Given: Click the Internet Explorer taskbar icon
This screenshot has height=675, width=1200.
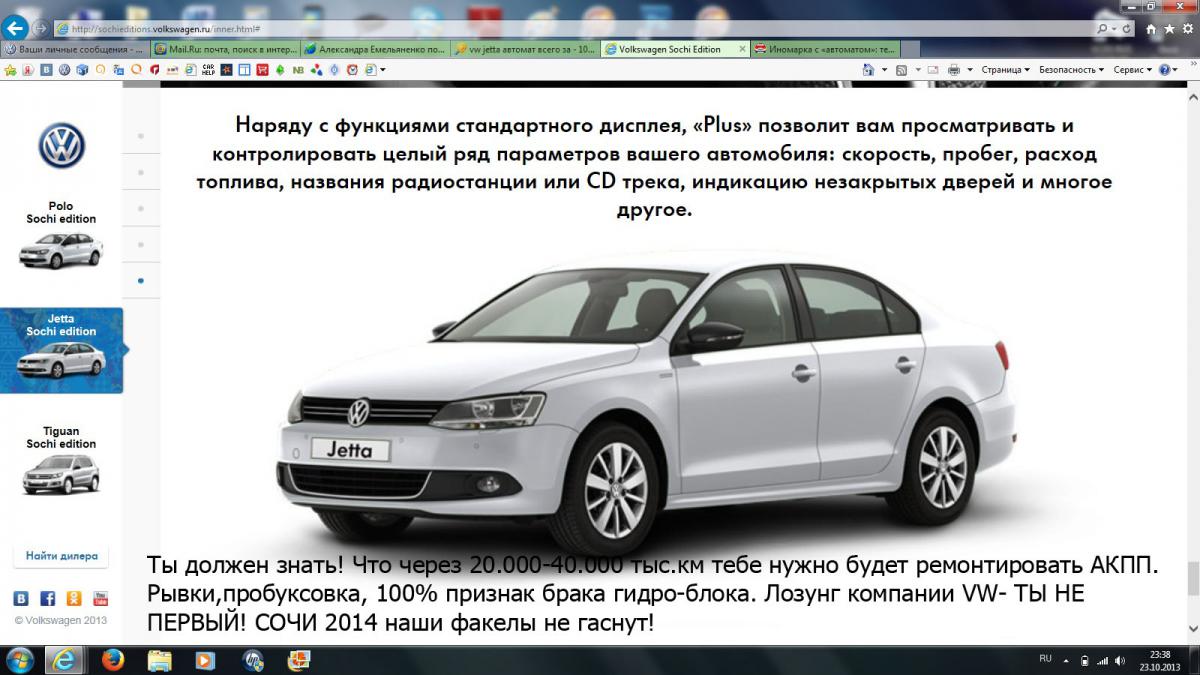Looking at the screenshot, I should pos(66,660).
